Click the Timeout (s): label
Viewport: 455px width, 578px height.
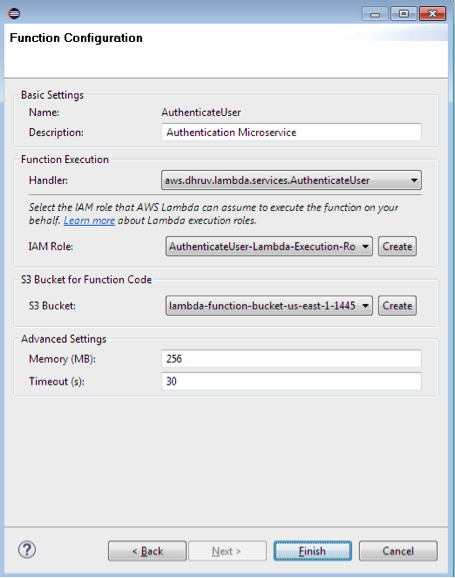pos(57,382)
